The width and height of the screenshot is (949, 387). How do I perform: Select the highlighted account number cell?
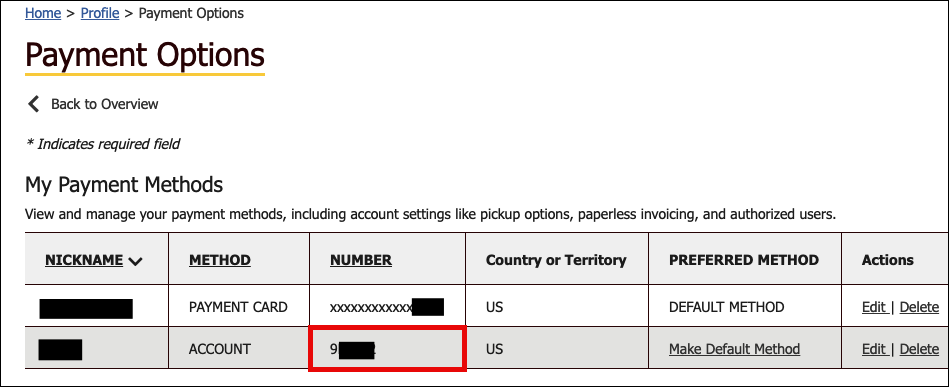[x=387, y=349]
